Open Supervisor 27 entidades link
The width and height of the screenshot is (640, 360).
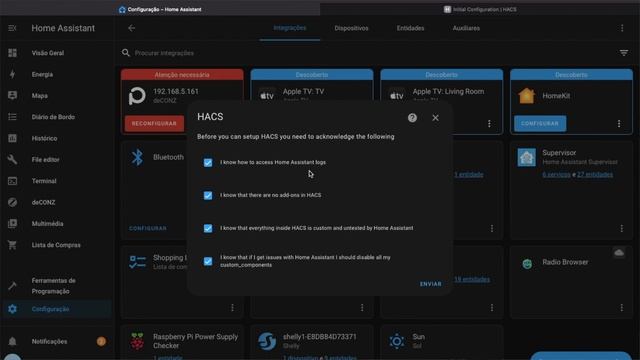tap(595, 174)
